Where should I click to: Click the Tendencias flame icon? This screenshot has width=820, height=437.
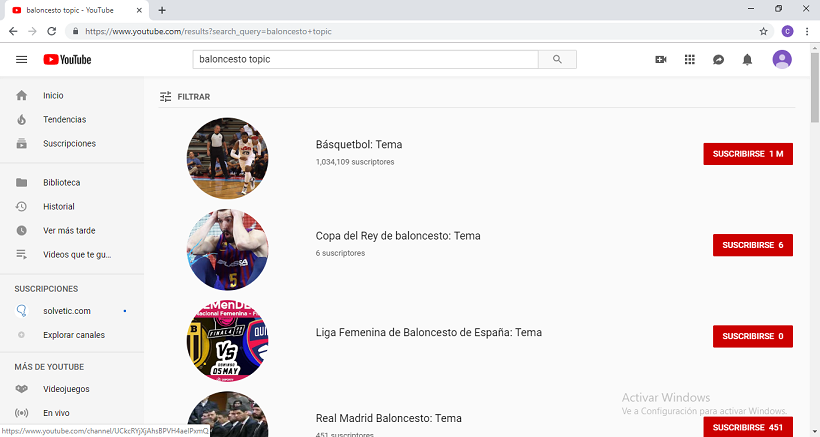pos(21,119)
